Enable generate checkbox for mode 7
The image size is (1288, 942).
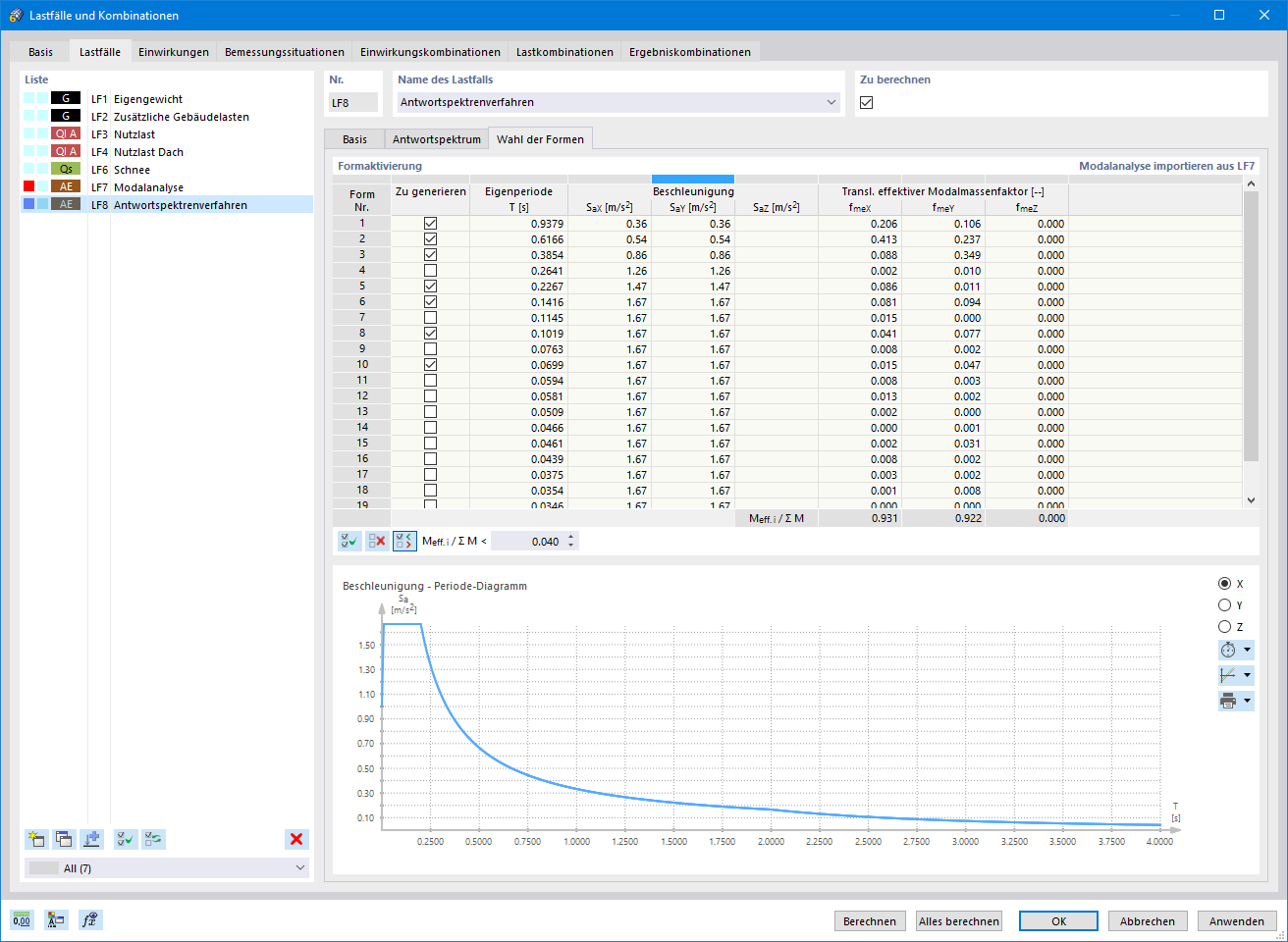point(430,318)
